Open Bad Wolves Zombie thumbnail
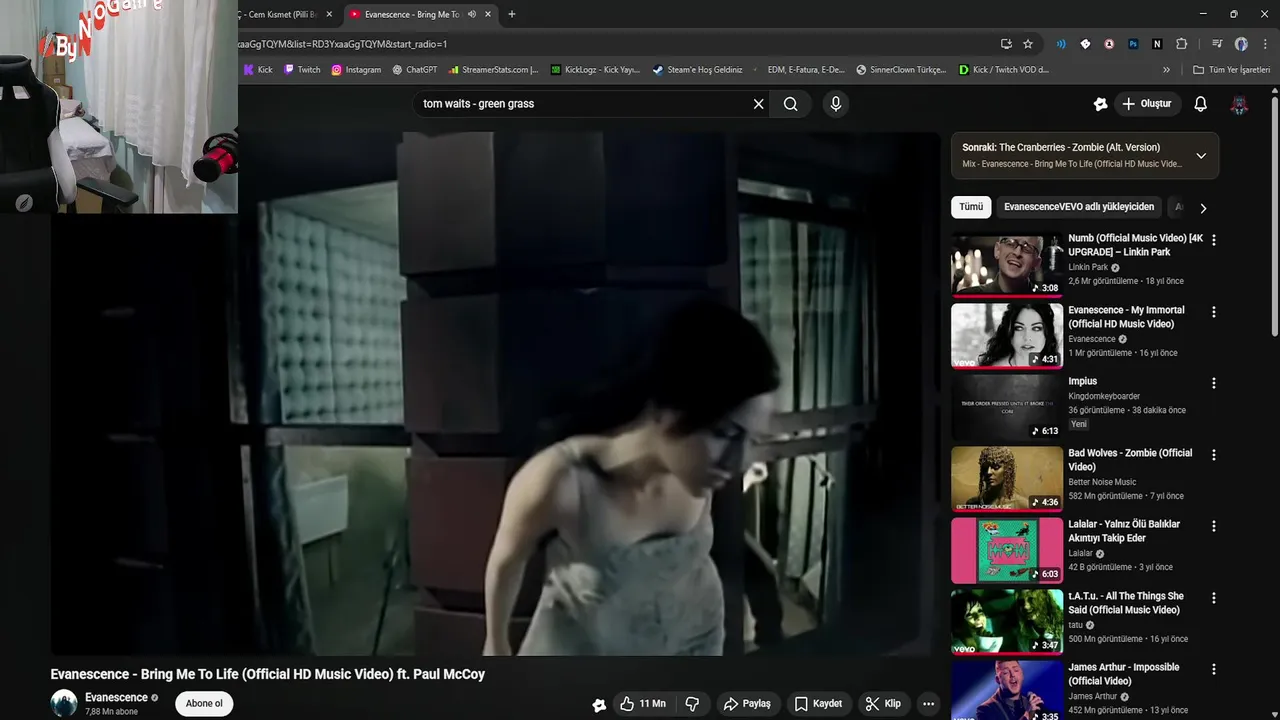 click(x=1007, y=480)
